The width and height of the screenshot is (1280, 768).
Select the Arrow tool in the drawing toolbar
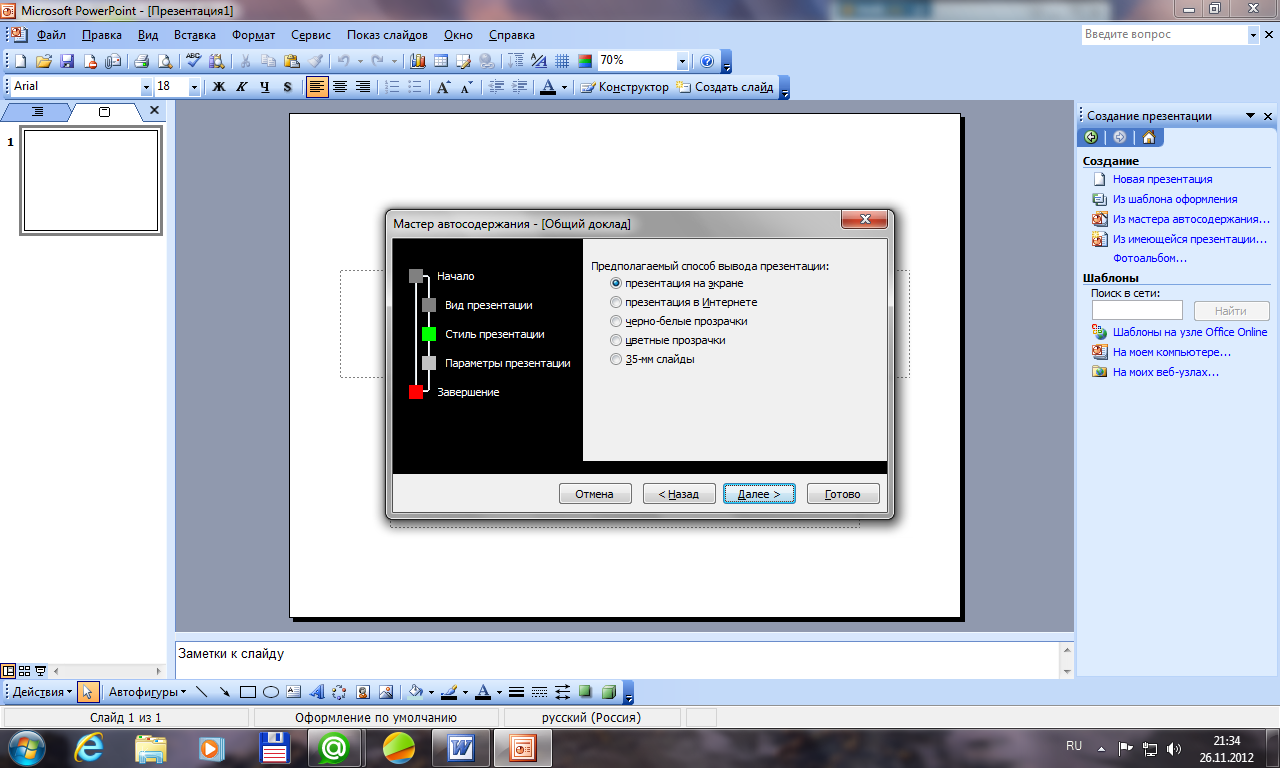click(224, 691)
